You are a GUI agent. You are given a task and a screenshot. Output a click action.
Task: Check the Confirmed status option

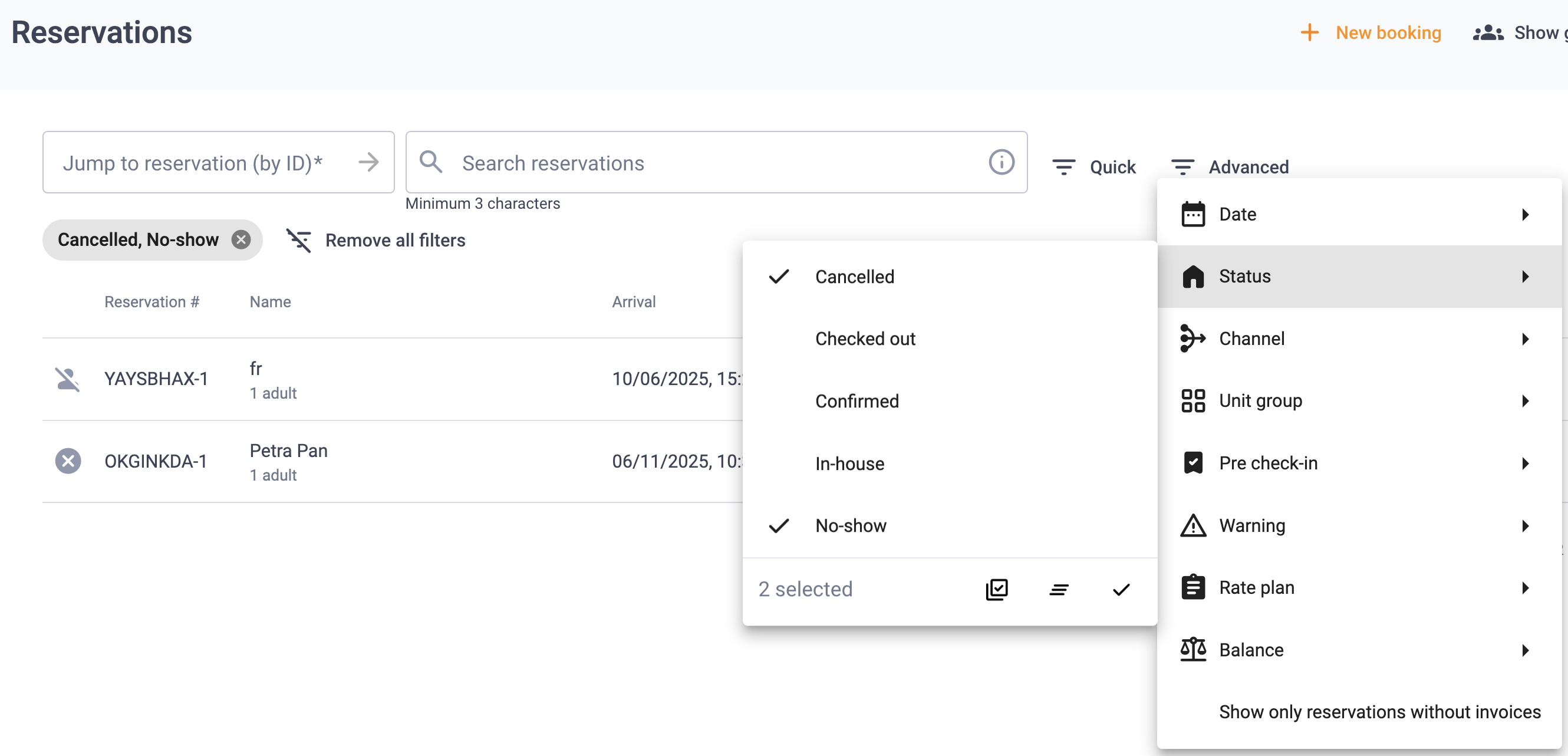[x=950, y=401]
